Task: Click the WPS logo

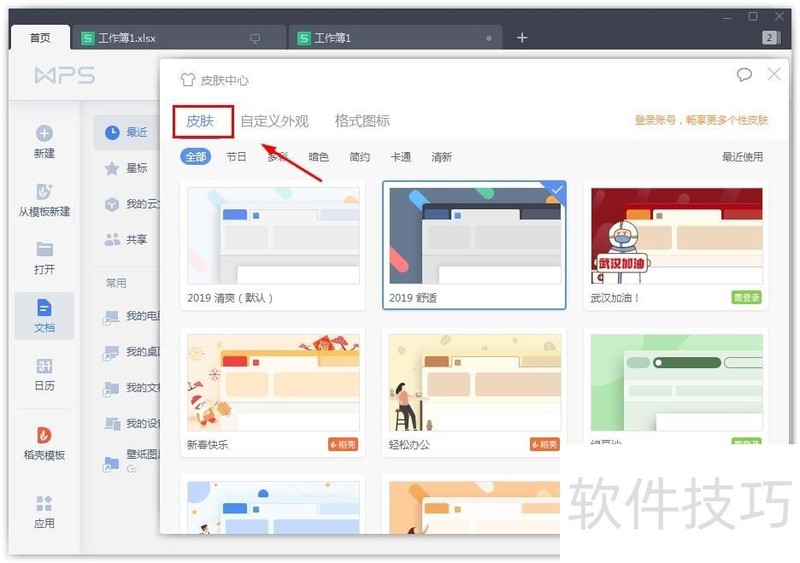Action: click(65, 76)
